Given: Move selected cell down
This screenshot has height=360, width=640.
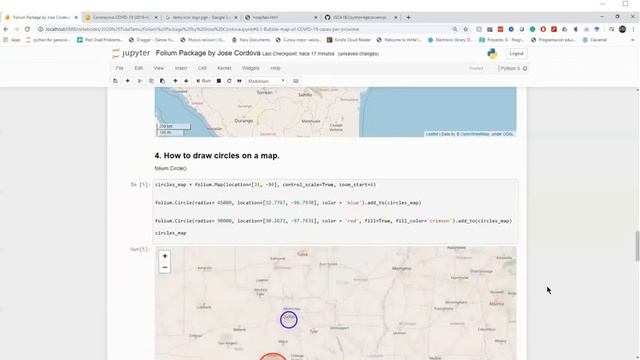Looking at the screenshot, I should 186,81.
